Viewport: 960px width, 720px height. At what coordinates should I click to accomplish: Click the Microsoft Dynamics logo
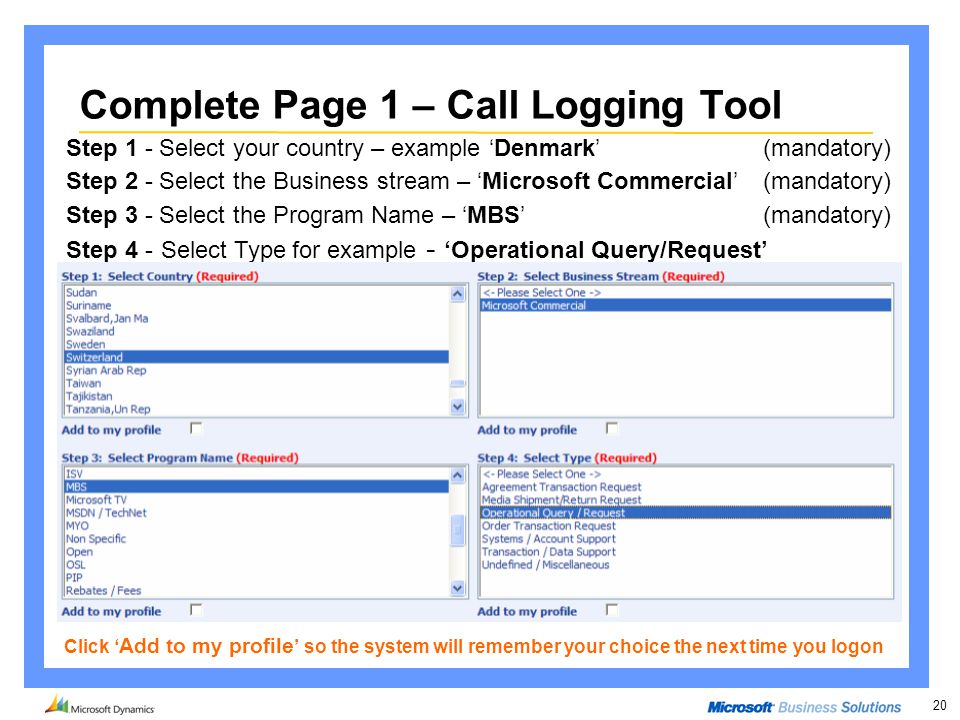100,705
